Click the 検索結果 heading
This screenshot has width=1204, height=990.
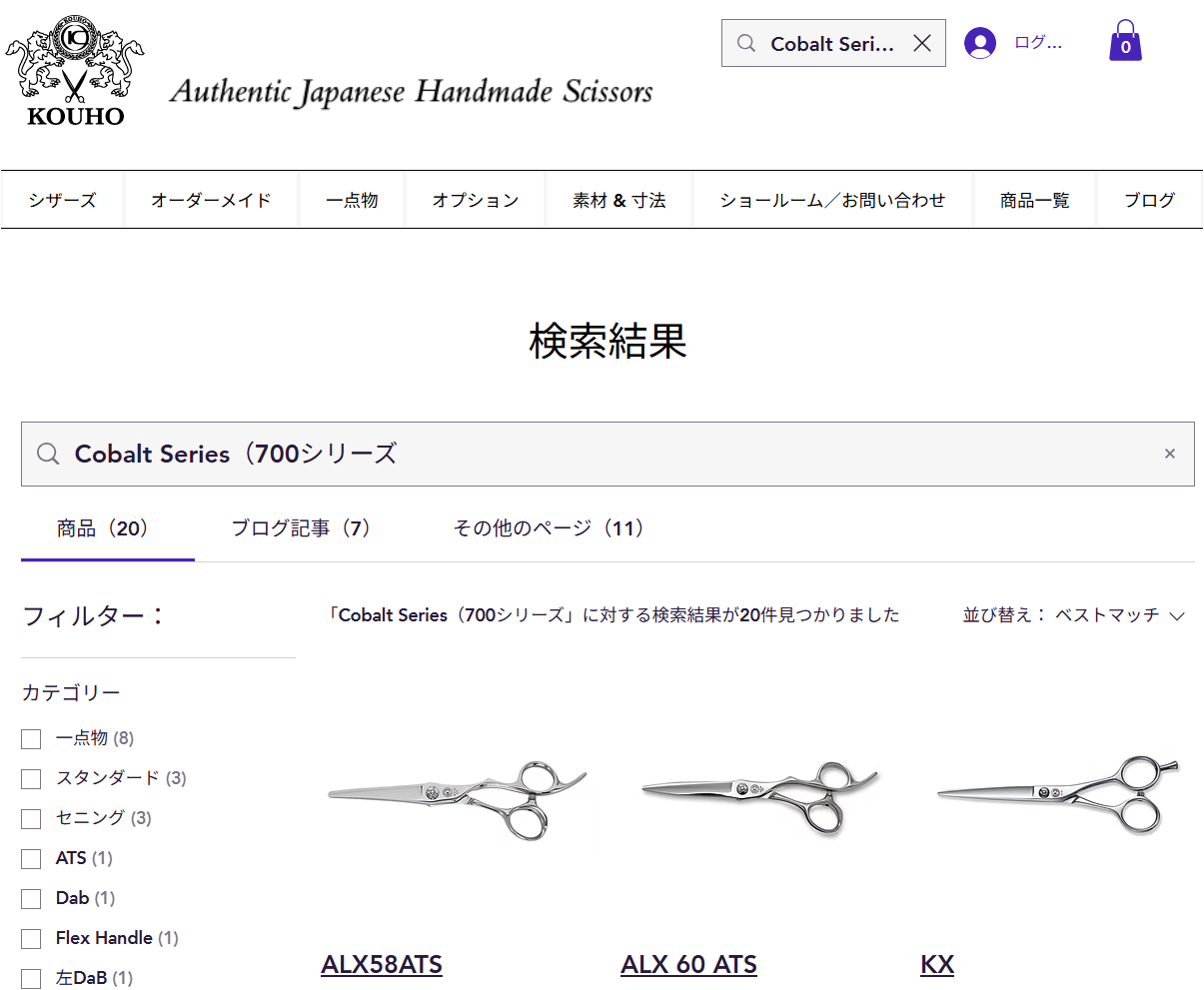pos(607,341)
